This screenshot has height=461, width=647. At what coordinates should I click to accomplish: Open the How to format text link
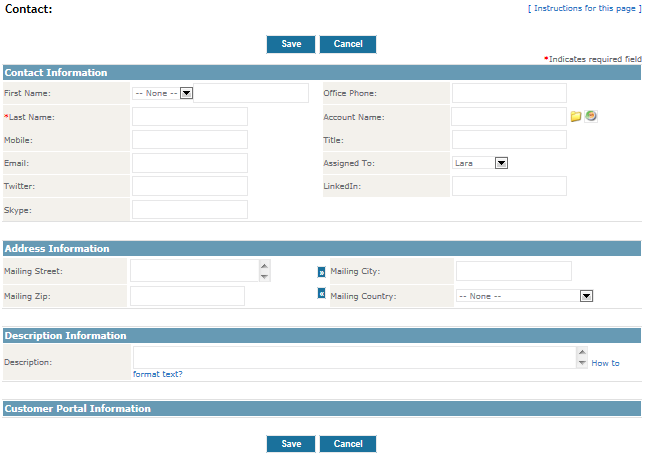(604, 363)
